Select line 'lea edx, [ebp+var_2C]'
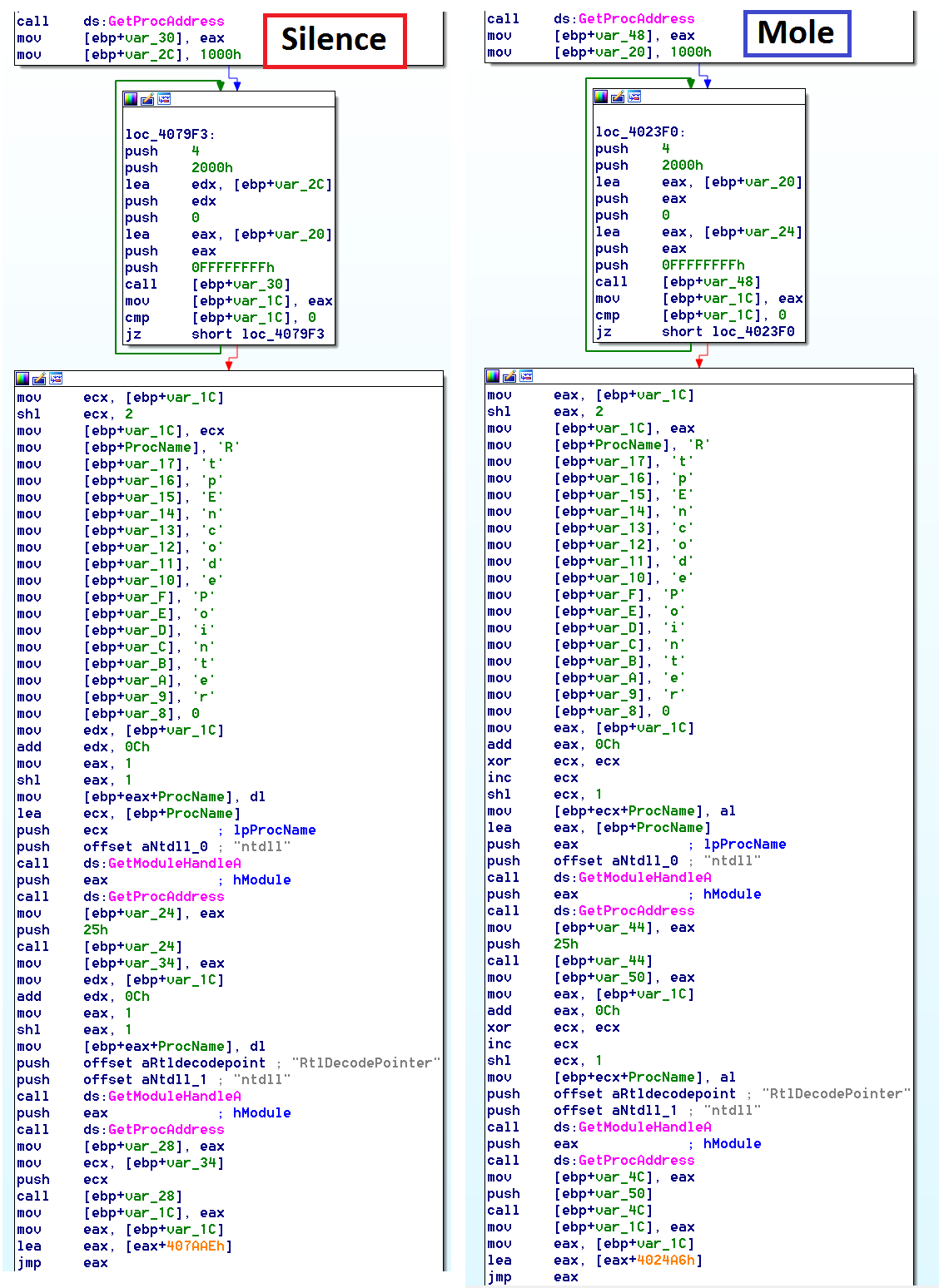The width and height of the screenshot is (939, 1288). 229,185
